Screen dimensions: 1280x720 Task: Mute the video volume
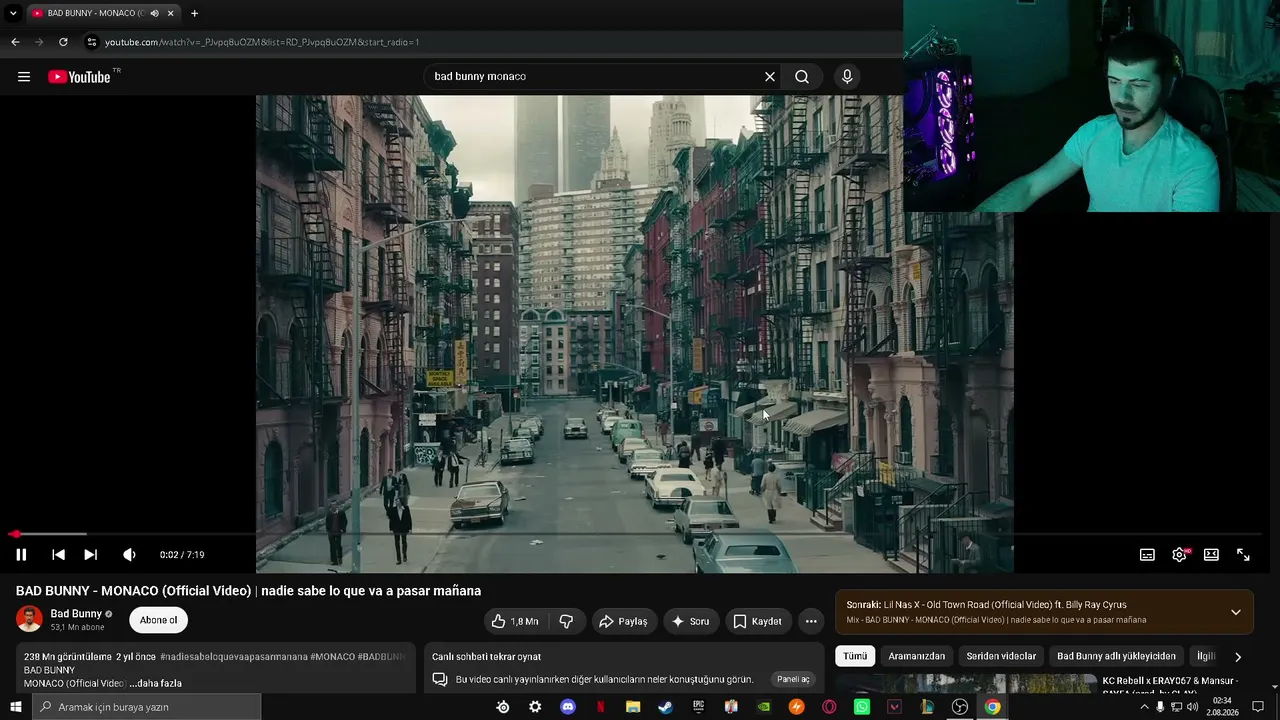click(129, 555)
